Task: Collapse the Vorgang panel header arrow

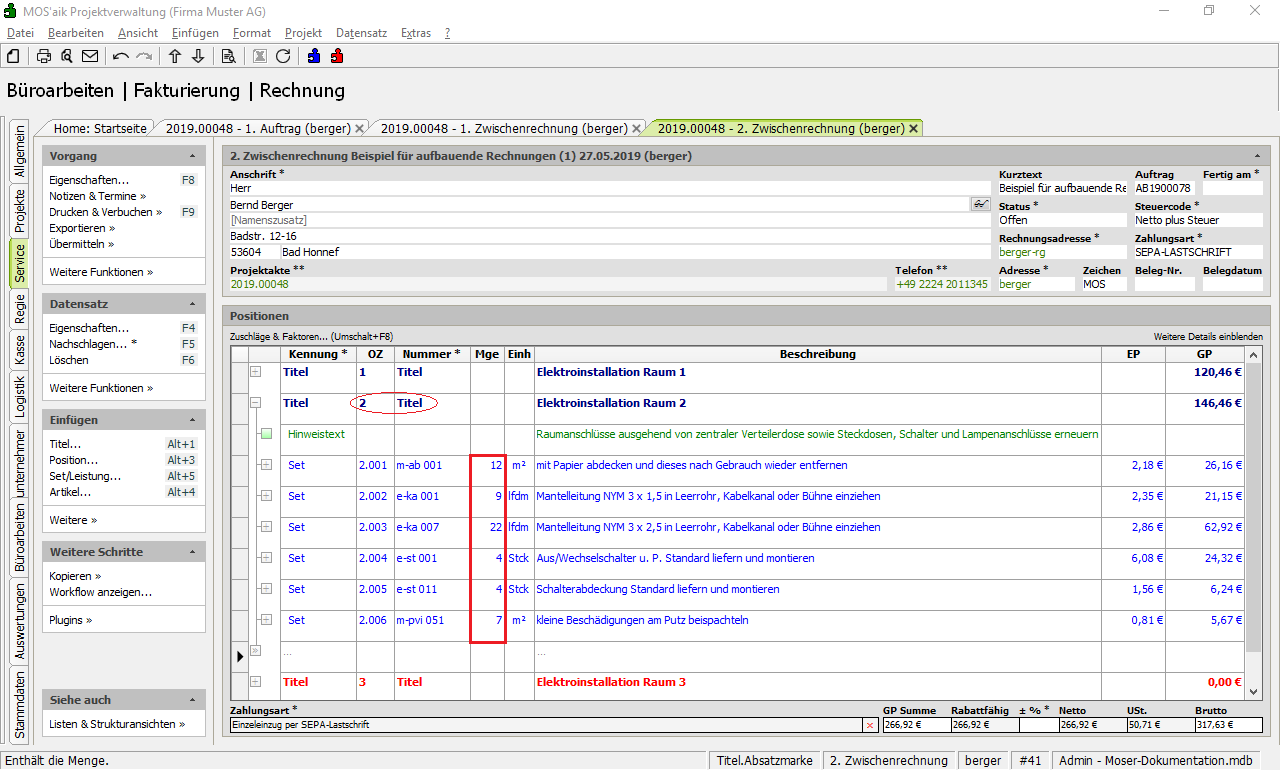Action: pyautogui.click(x=192, y=157)
